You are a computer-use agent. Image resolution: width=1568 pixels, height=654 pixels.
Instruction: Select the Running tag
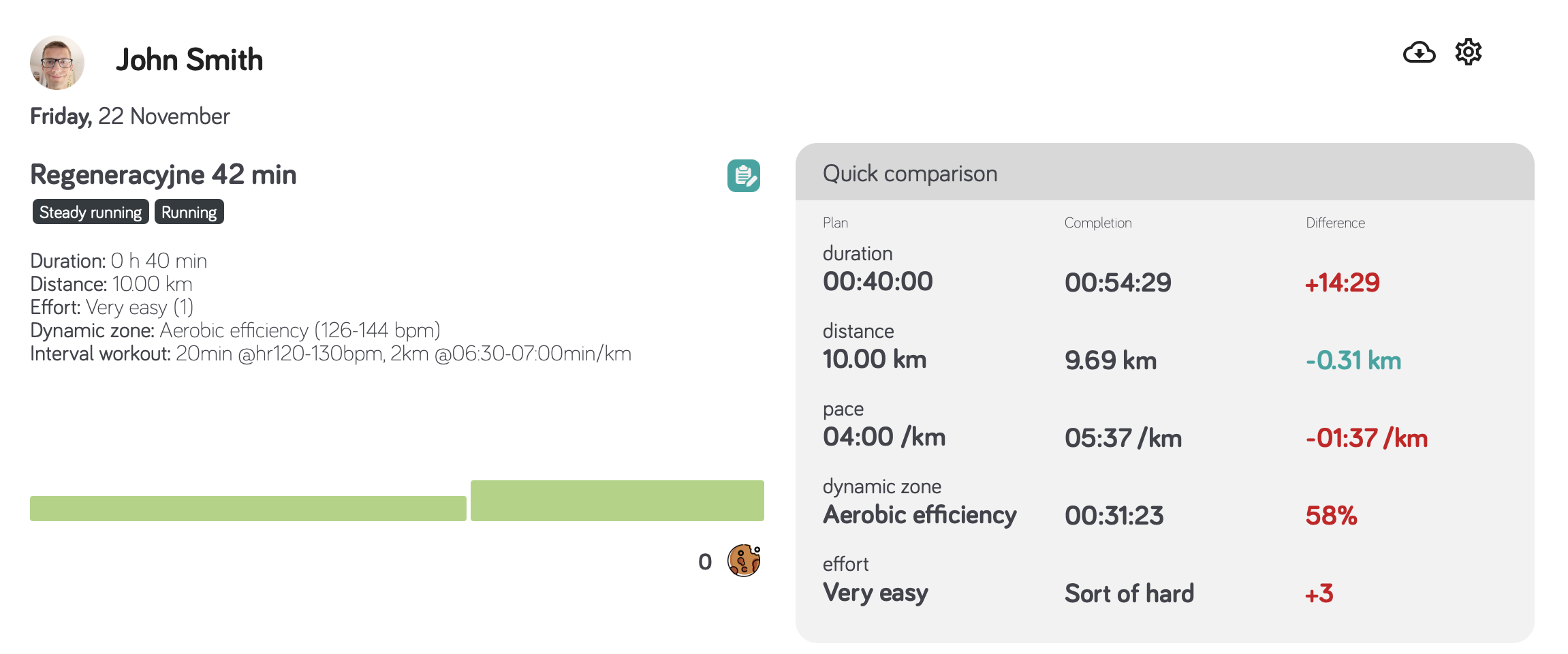(x=189, y=212)
